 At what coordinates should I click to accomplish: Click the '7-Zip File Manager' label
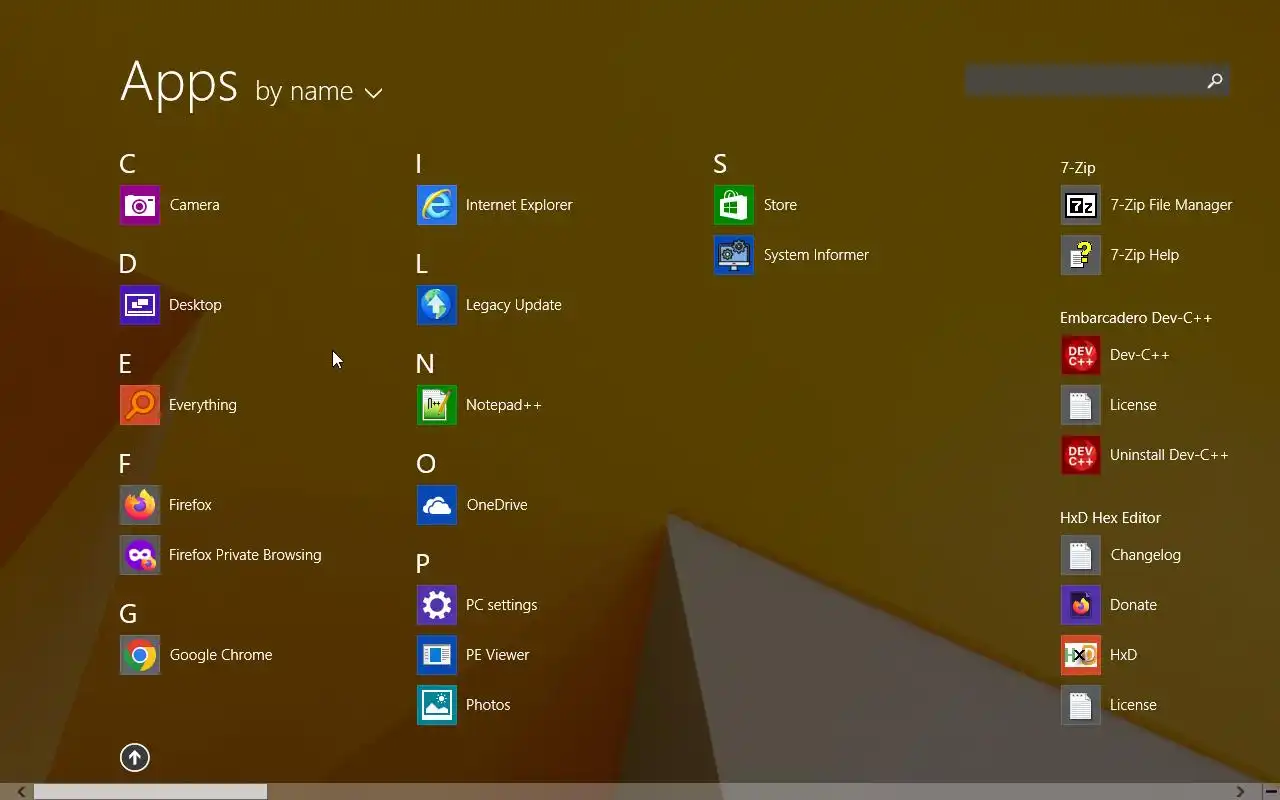1171,205
